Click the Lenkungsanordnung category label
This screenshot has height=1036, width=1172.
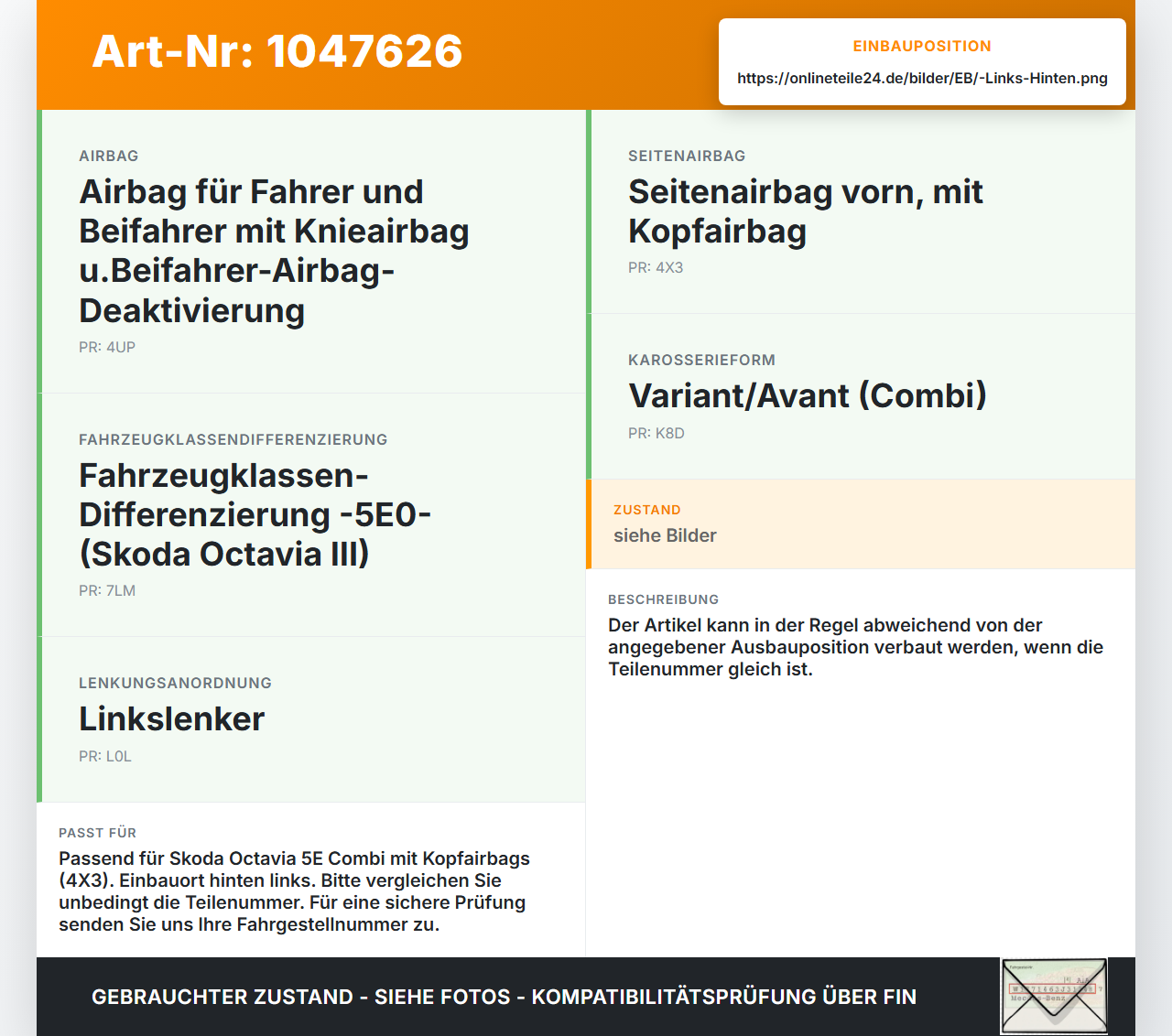175,683
